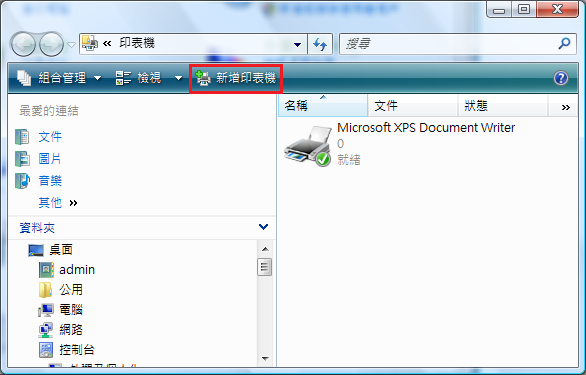Viewport: 586px width, 375px height.
Task: Click the admin user folder icon
Action: click(46, 270)
